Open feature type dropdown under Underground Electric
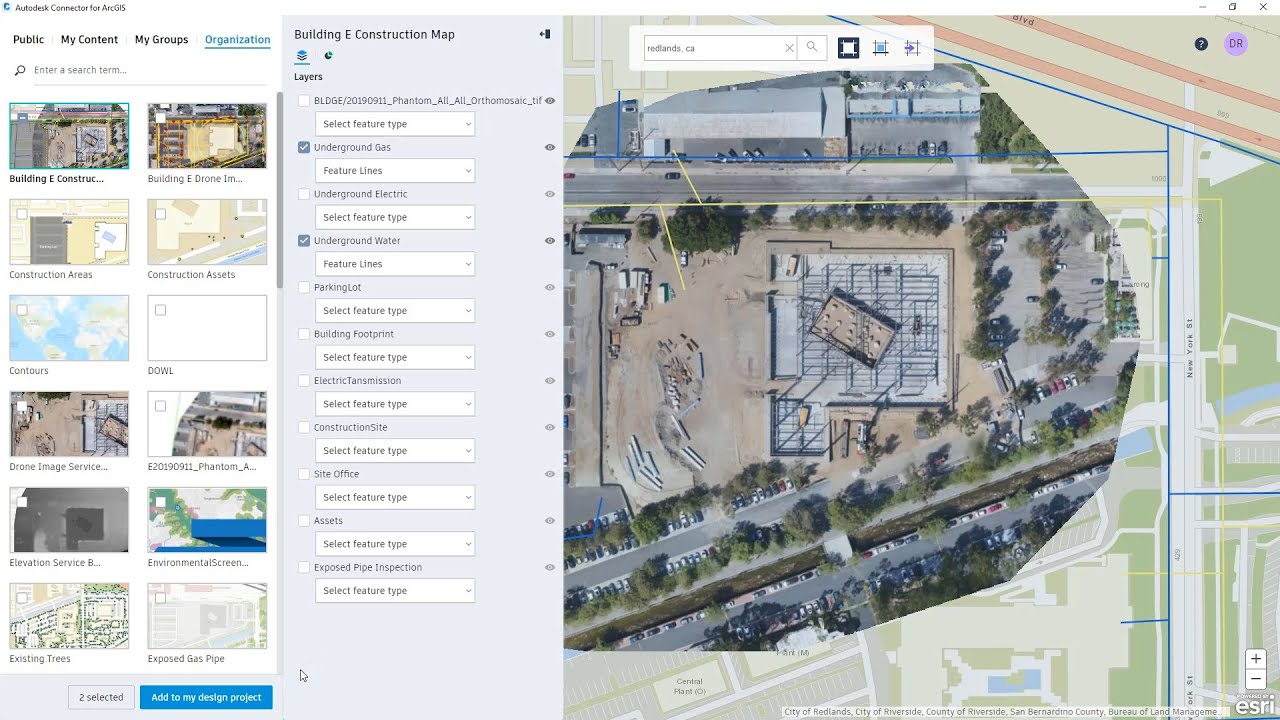The height and width of the screenshot is (720, 1280). [395, 217]
